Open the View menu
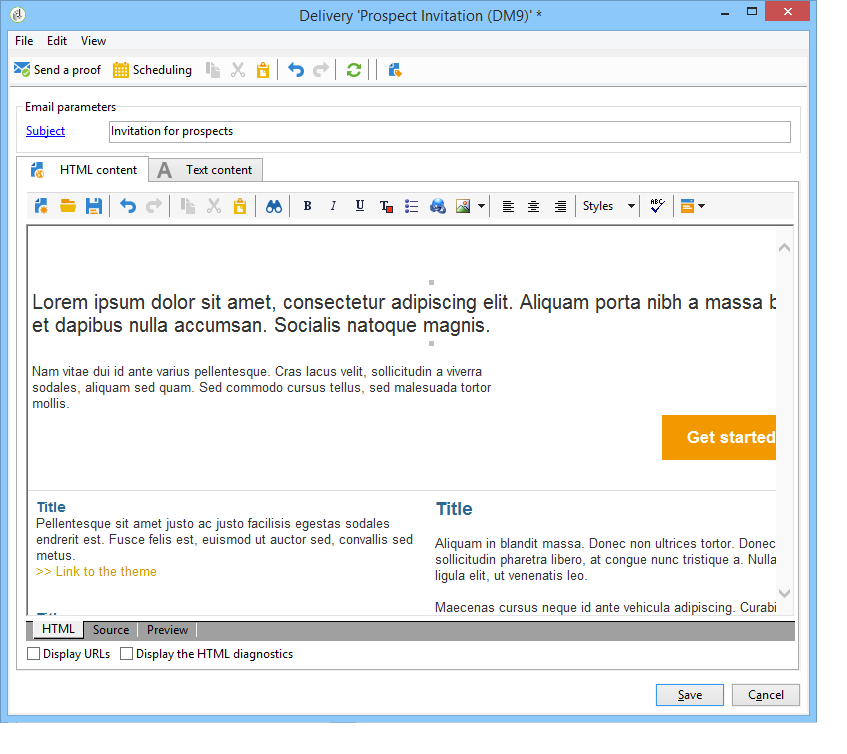Viewport: 847px width, 754px height. pyautogui.click(x=93, y=41)
